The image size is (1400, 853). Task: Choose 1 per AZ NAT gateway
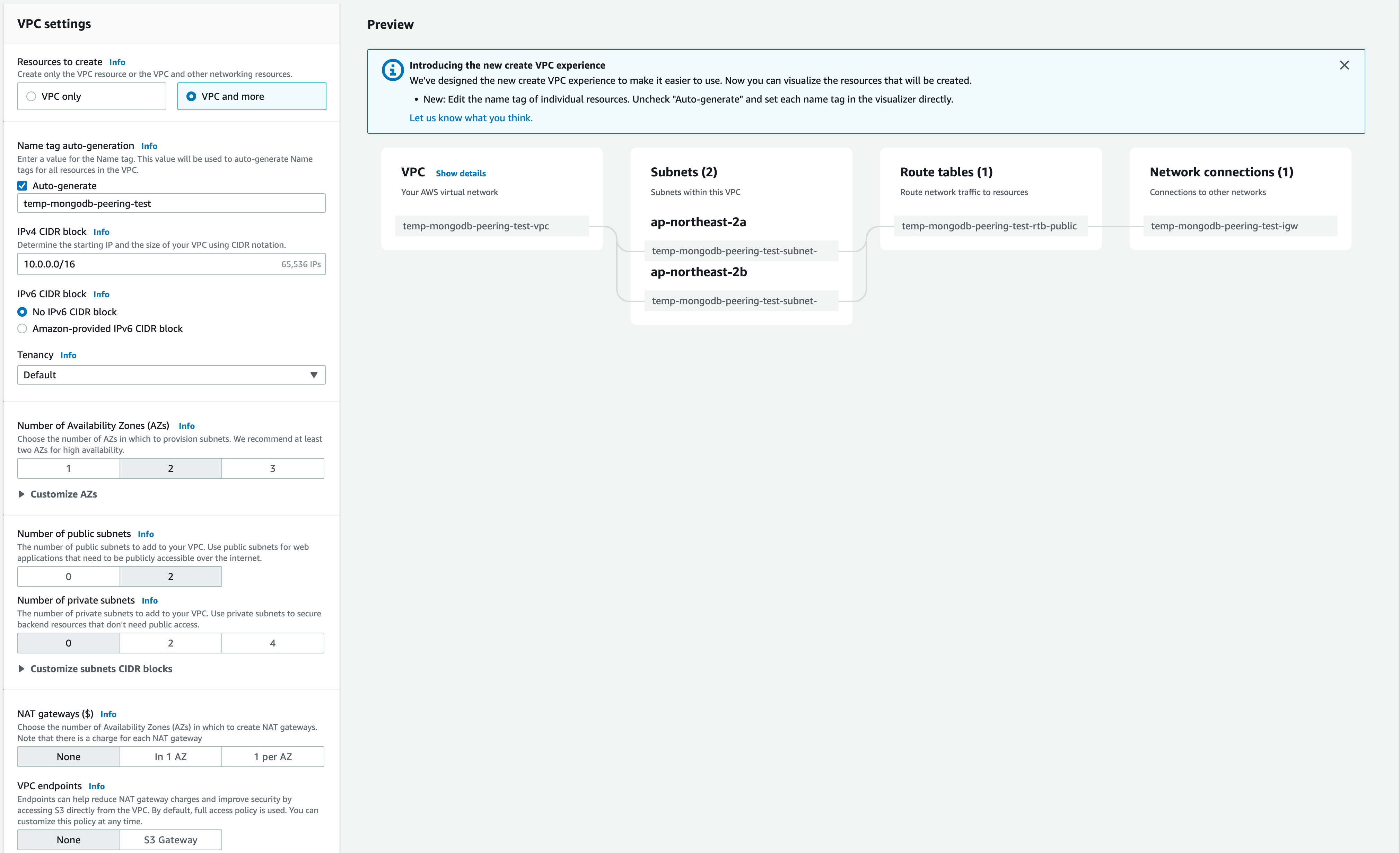[x=272, y=756]
